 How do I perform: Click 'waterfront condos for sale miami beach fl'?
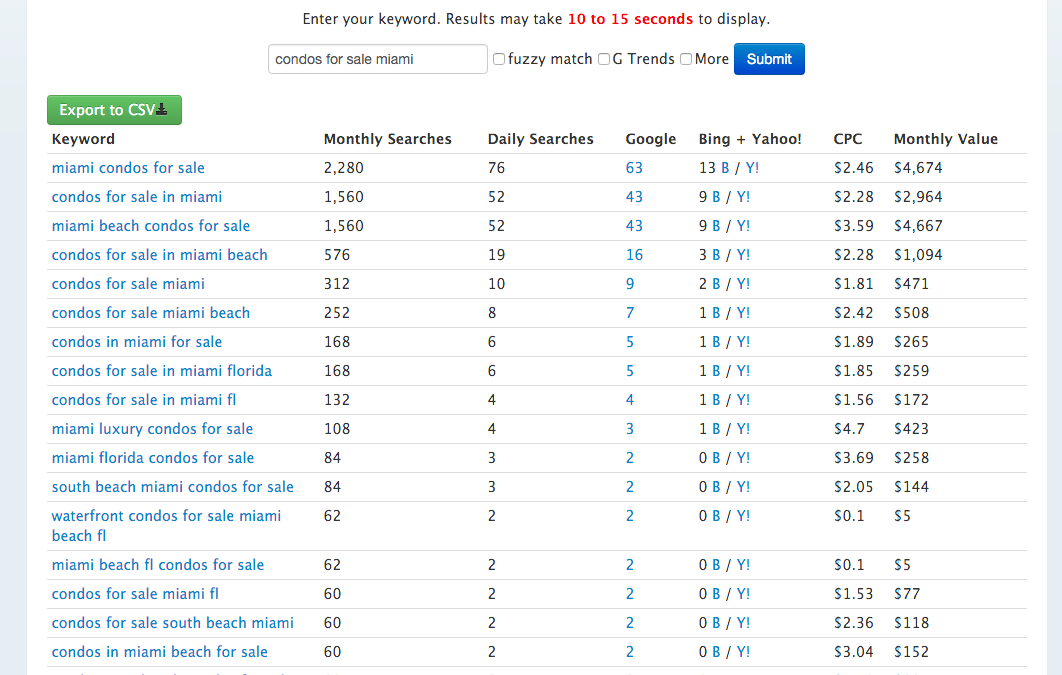(166, 526)
